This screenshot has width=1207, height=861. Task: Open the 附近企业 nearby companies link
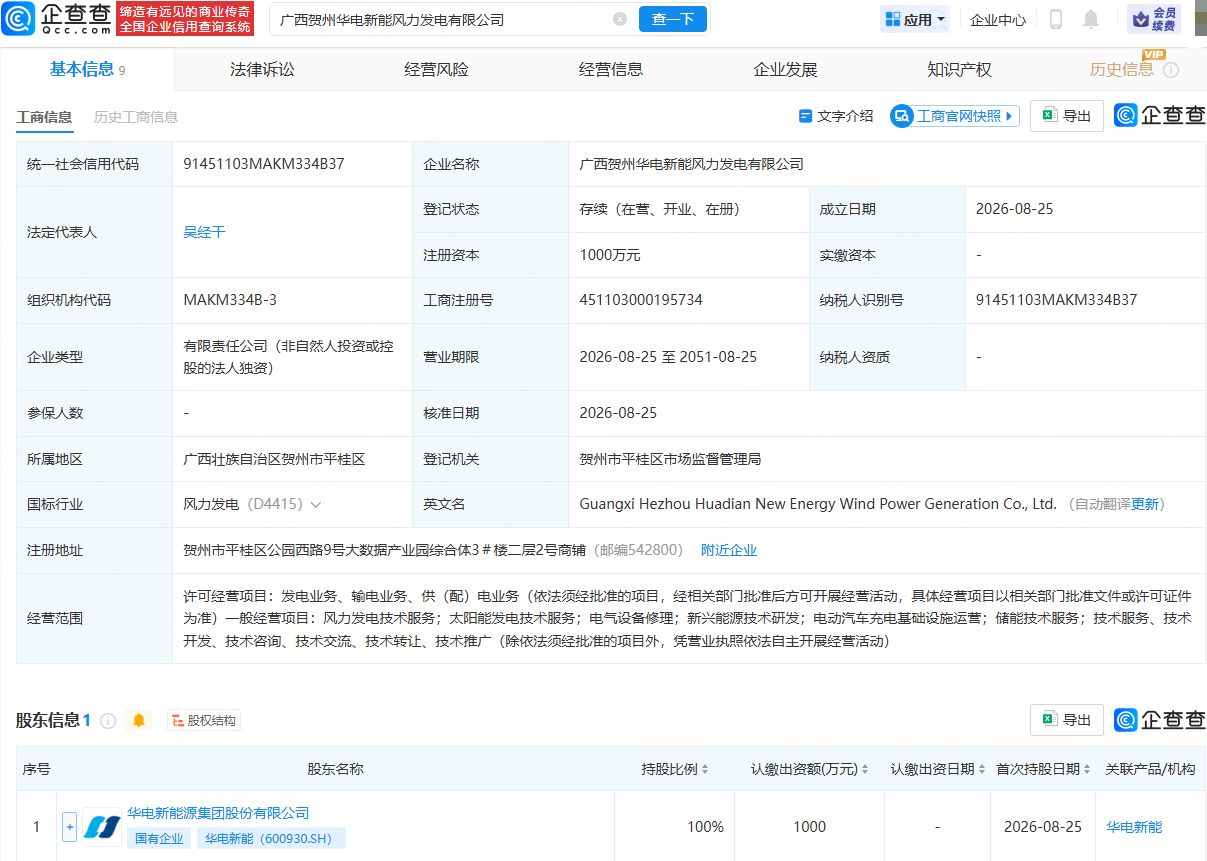click(x=728, y=550)
